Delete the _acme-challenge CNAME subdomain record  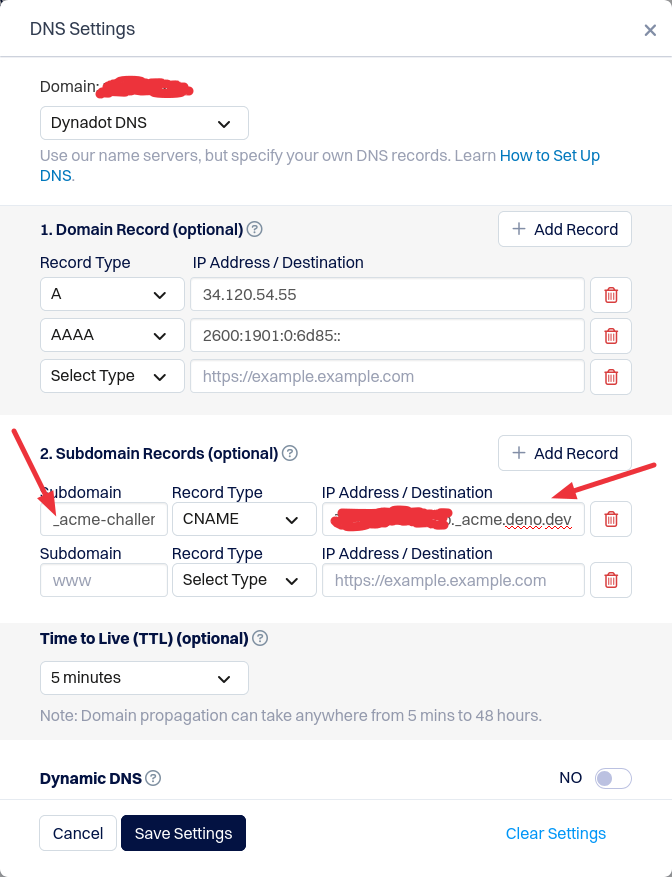point(610,519)
